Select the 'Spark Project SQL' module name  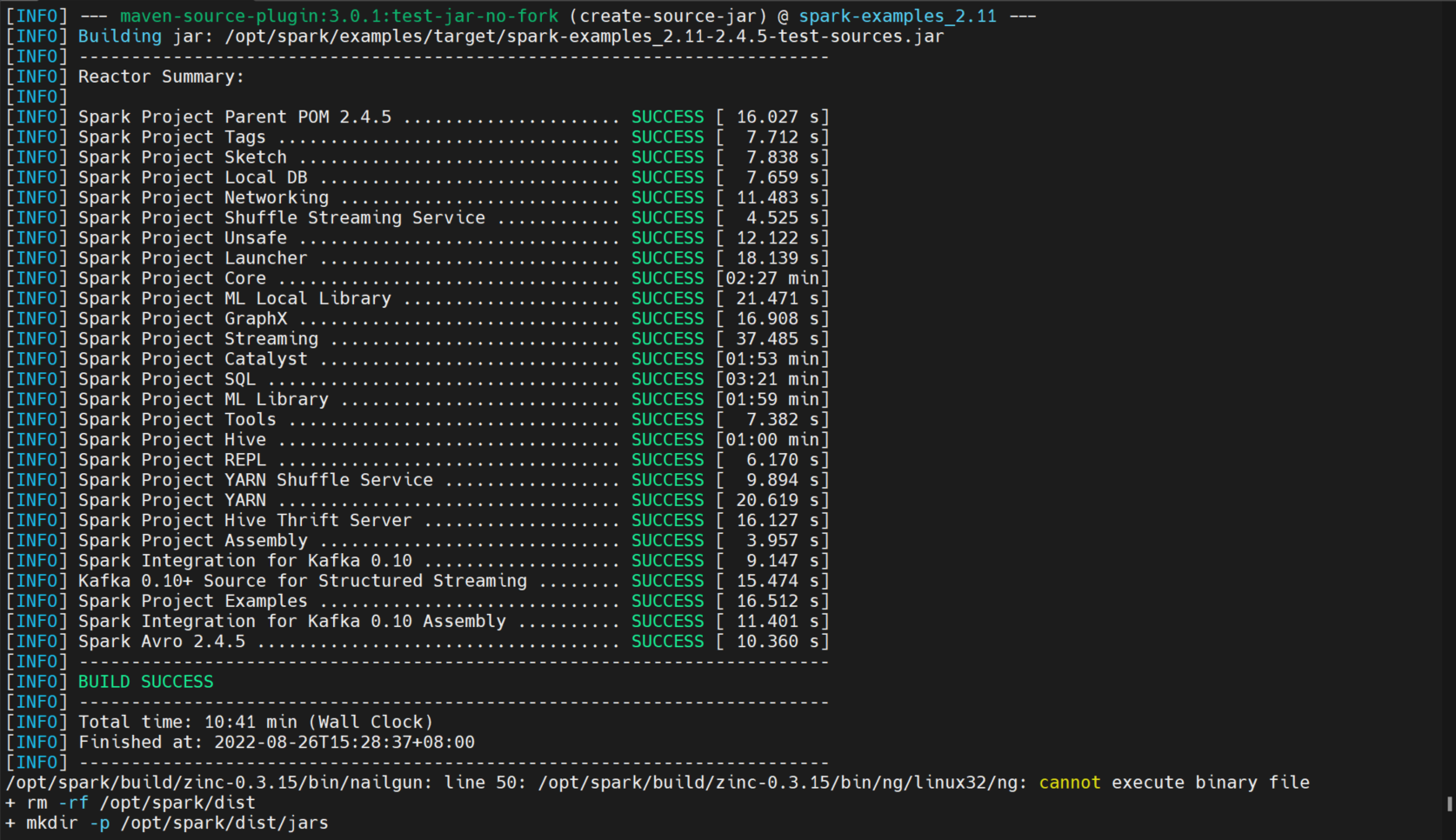click(167, 379)
